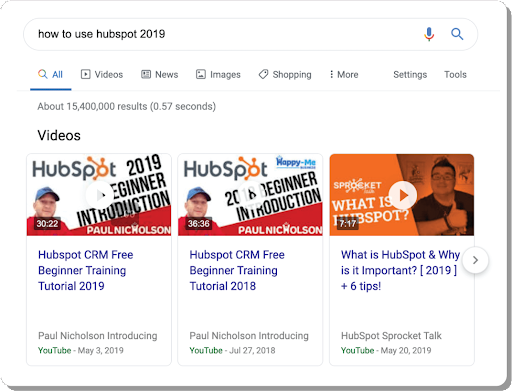512x391 pixels.
Task: Click the 36:36 duration badge
Action: (199, 223)
